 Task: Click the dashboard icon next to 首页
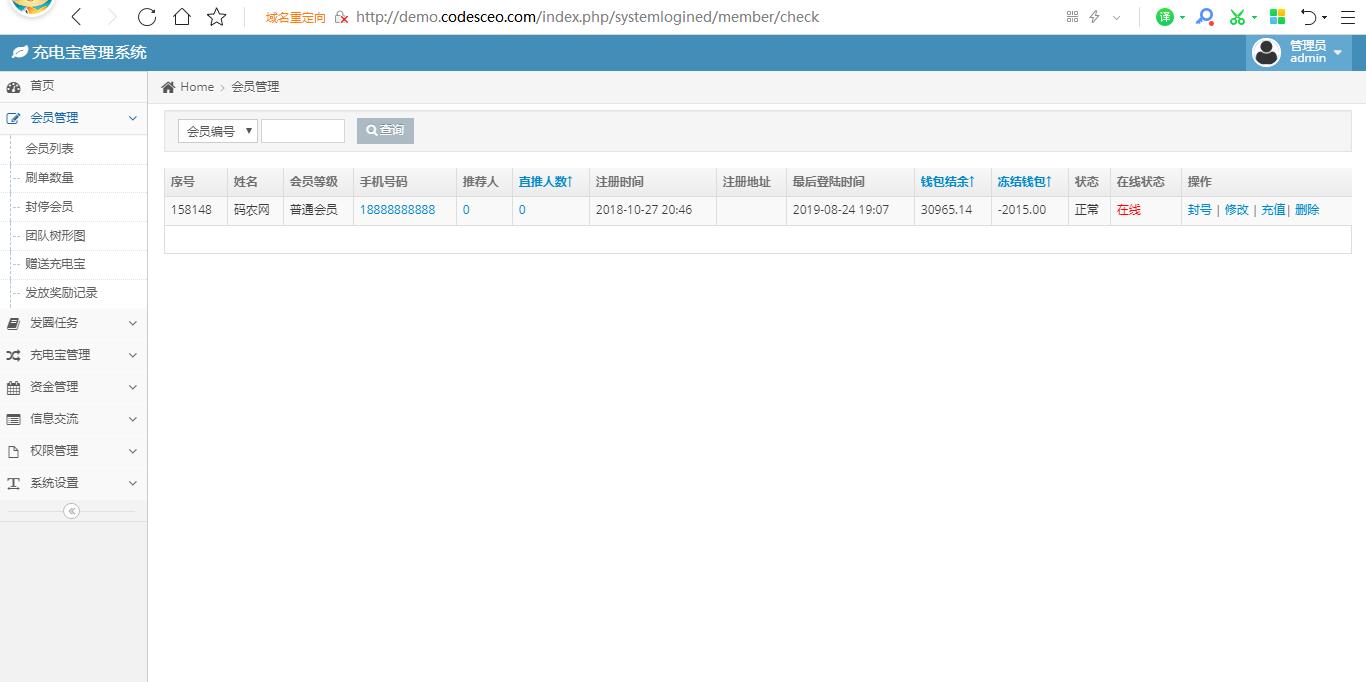[x=13, y=87]
